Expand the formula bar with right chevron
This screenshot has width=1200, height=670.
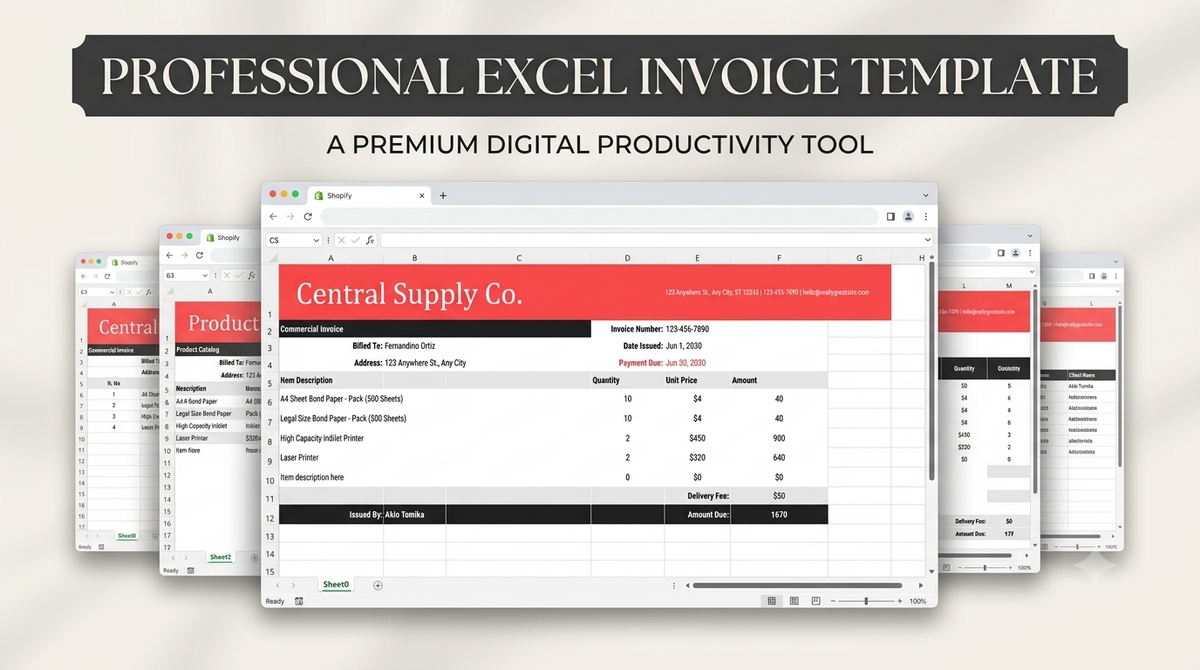[926, 240]
